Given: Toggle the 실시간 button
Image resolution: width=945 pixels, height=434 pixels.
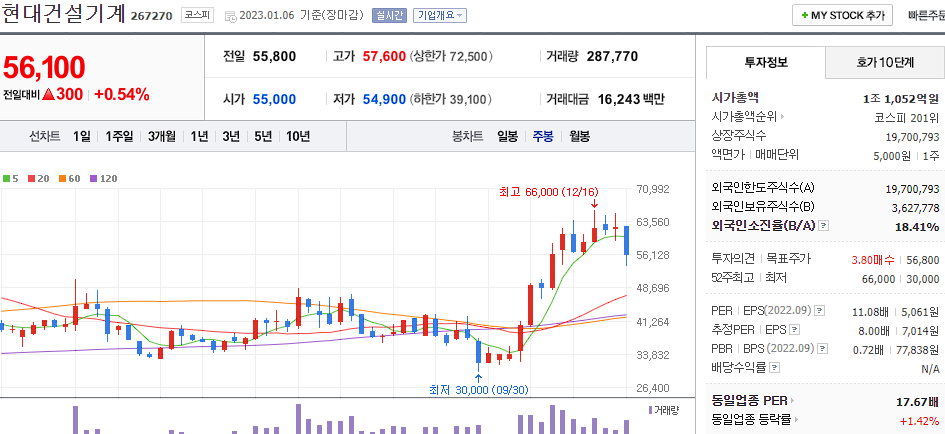Looking at the screenshot, I should pyautogui.click(x=389, y=16).
